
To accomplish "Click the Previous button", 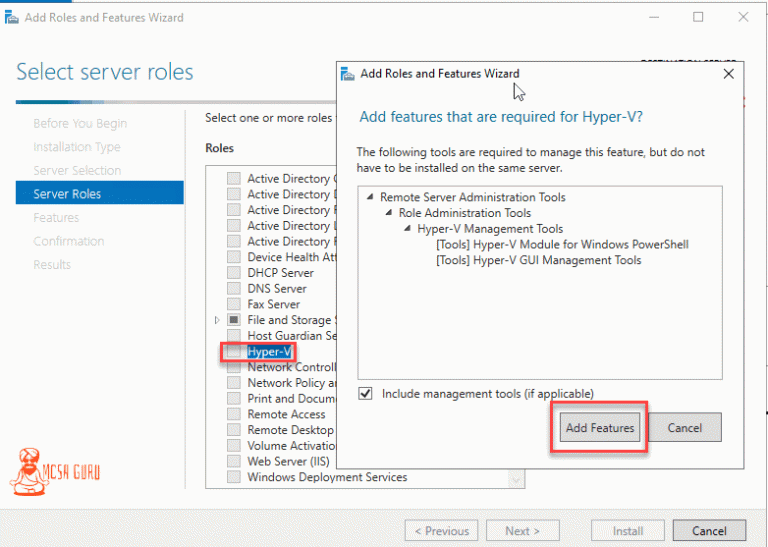I will [441, 530].
